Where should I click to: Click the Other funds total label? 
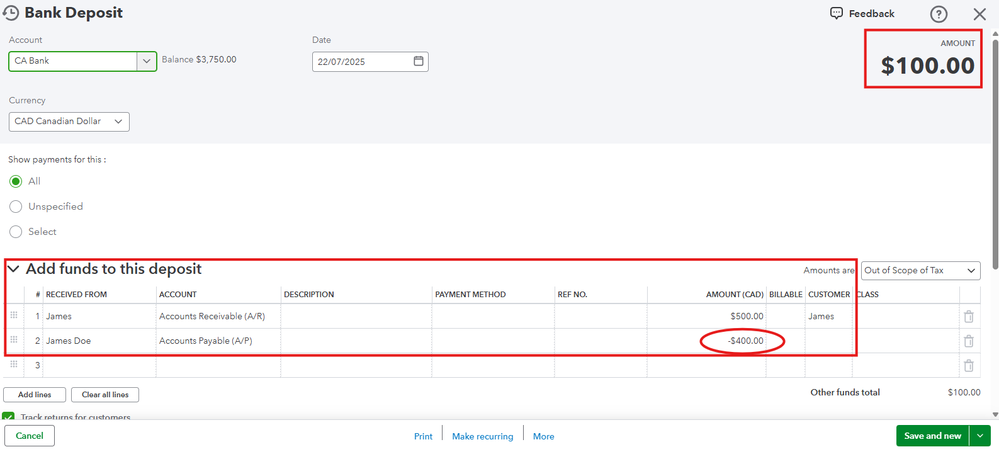(845, 392)
